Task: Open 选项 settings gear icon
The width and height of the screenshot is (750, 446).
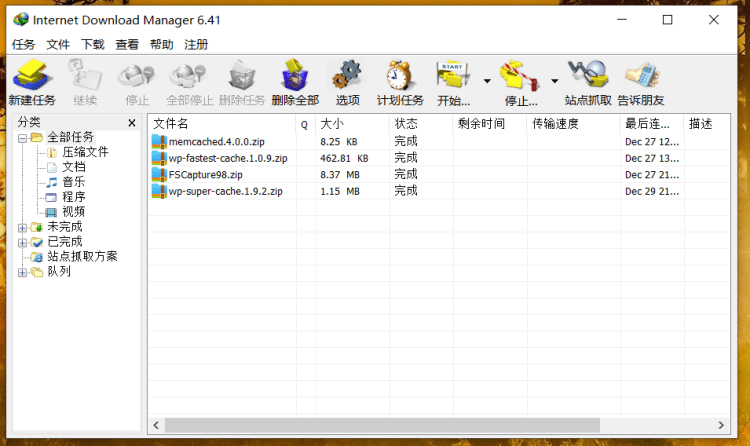Action: [347, 75]
